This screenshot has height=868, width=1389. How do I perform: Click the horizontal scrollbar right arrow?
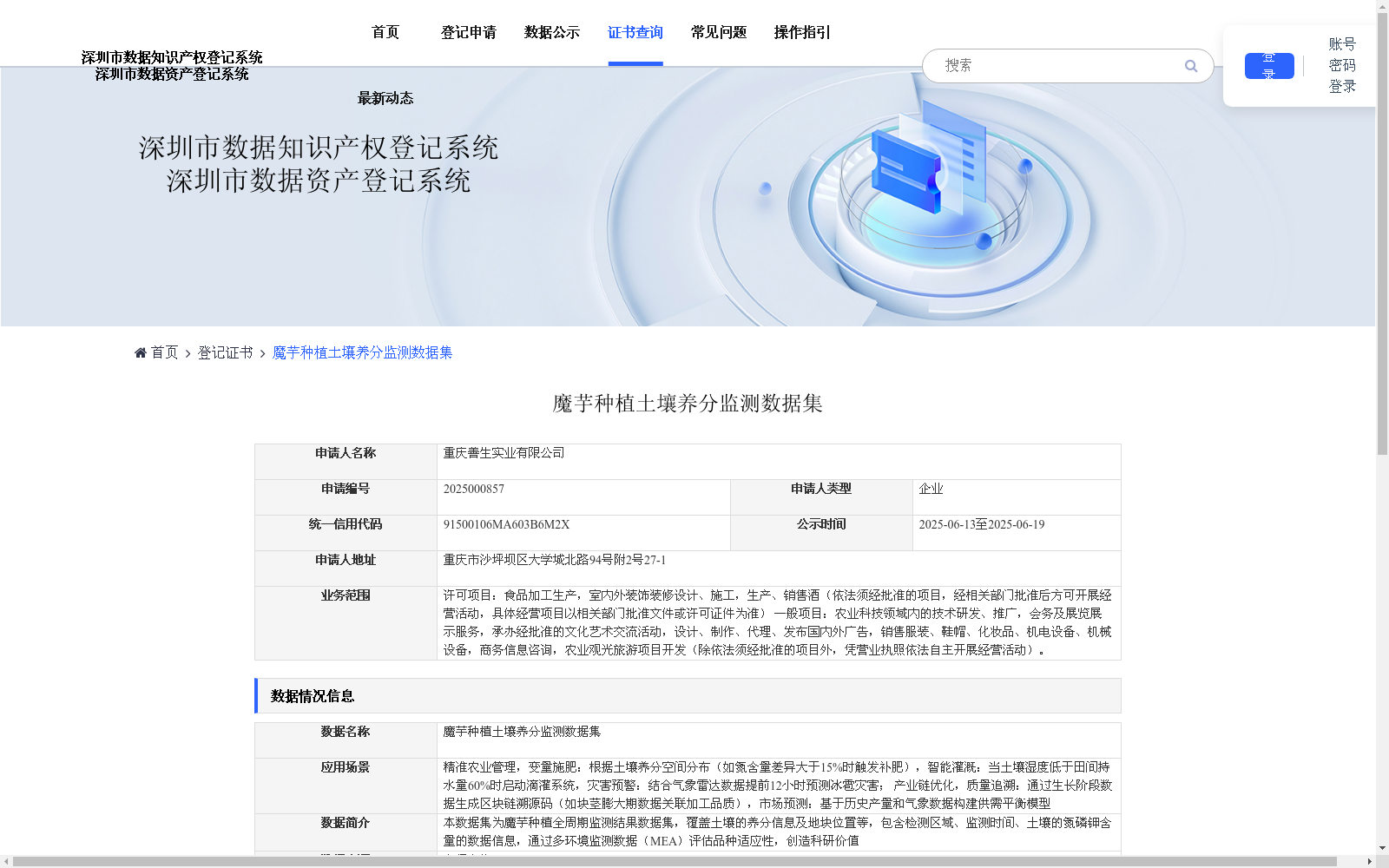click(x=1370, y=862)
